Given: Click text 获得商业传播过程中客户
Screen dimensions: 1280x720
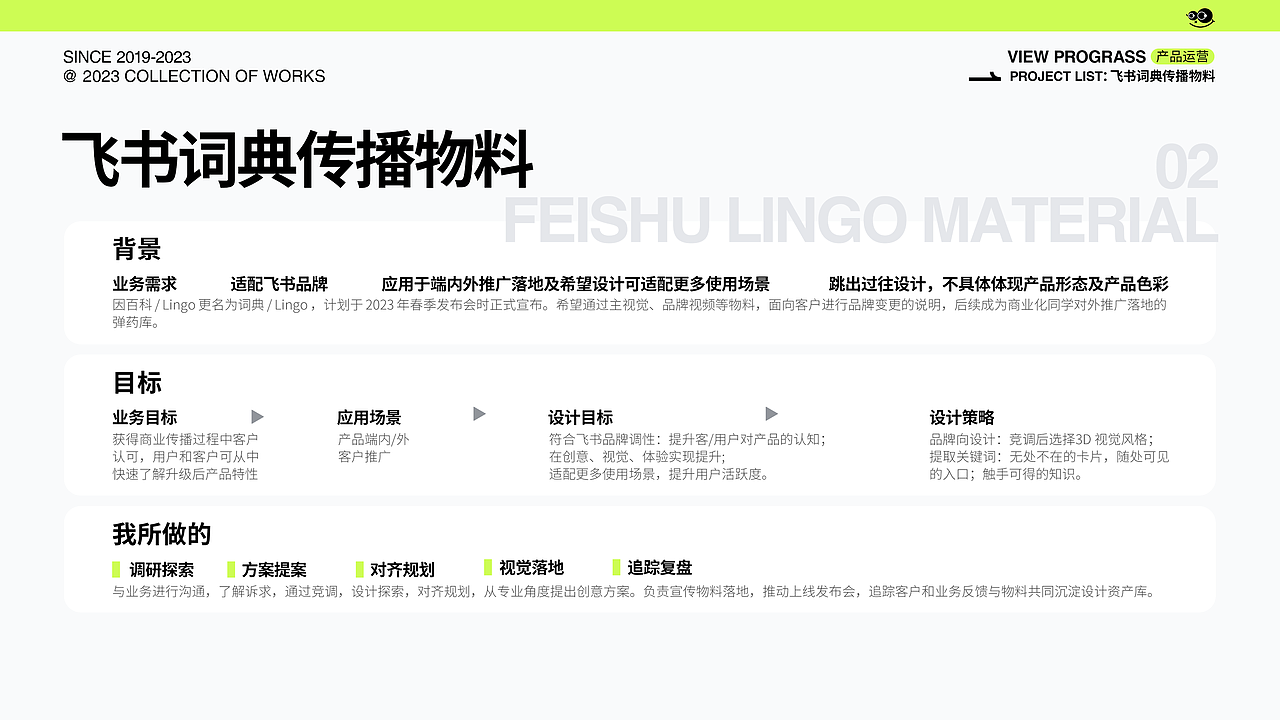Looking at the screenshot, I should pos(185,439).
